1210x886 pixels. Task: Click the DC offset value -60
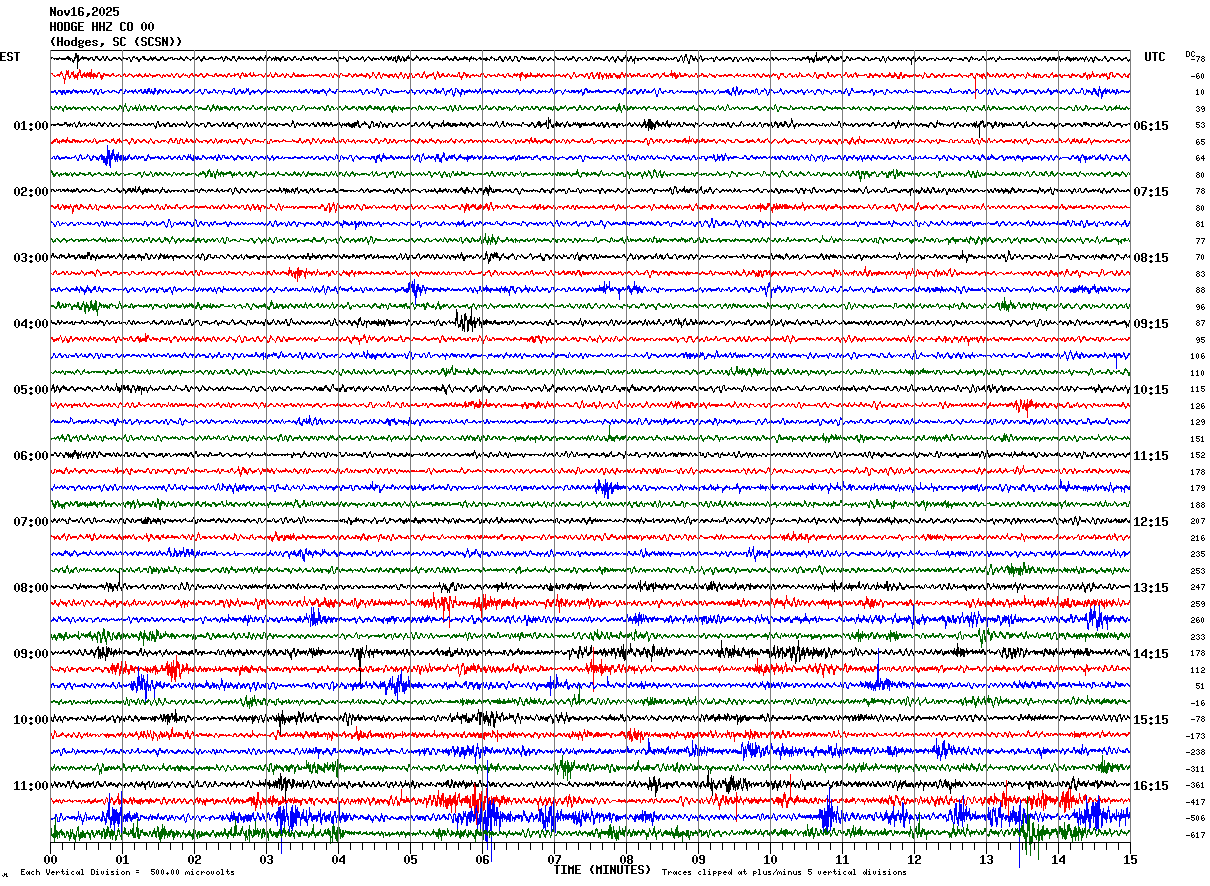(1197, 76)
